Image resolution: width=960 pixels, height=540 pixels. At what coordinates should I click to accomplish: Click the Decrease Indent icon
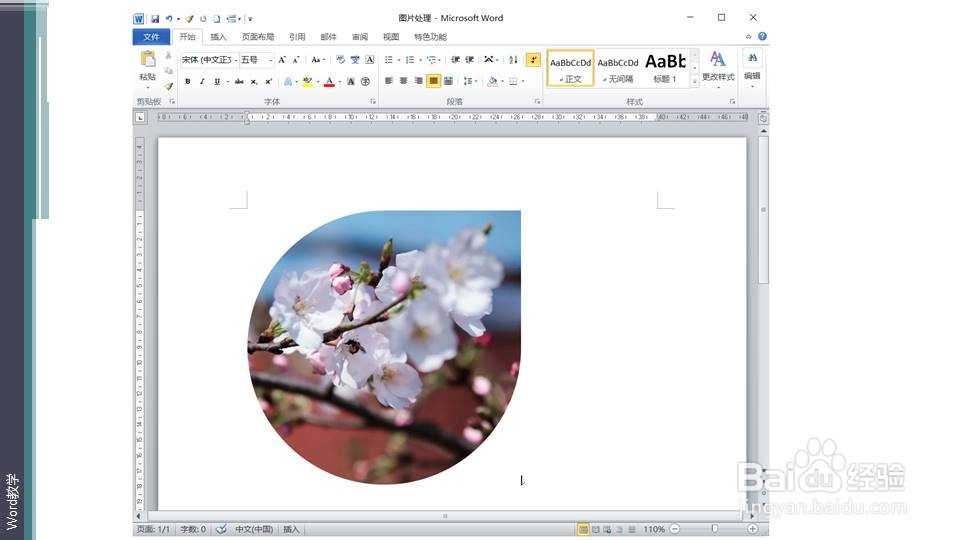click(456, 59)
